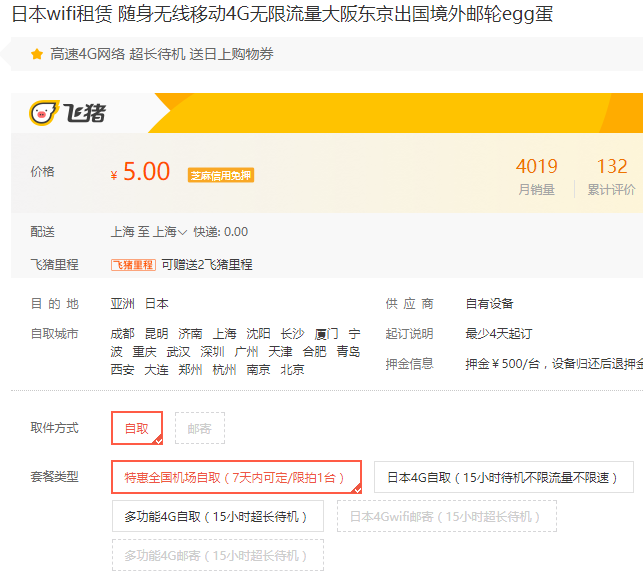The height and width of the screenshot is (581, 643).
Task: Click 青岛 in self-pickup cities
Action: [x=349, y=352]
